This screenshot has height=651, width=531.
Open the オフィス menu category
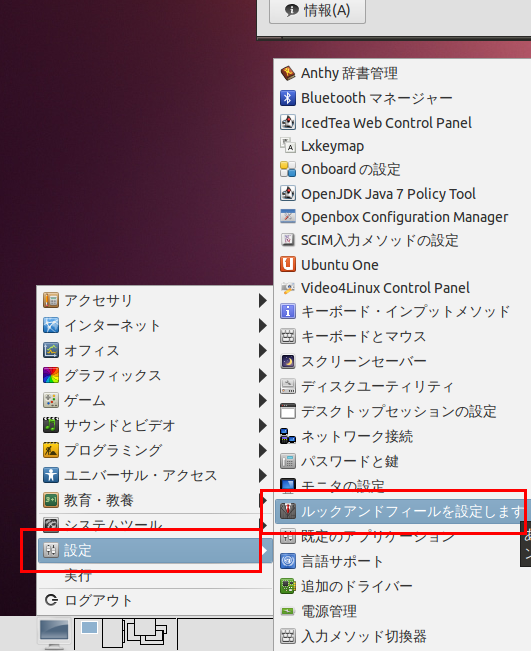coord(155,350)
